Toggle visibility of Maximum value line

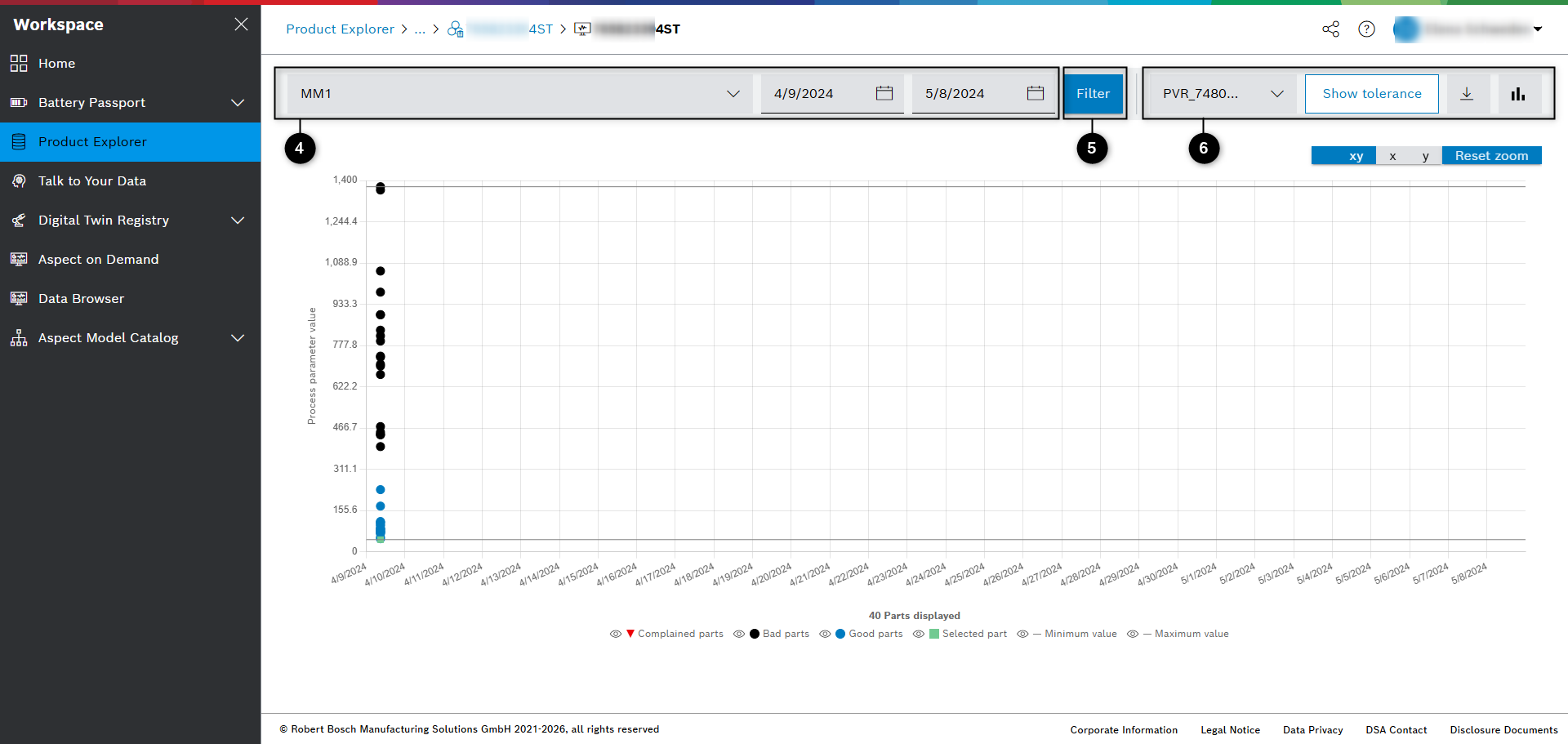[1133, 634]
